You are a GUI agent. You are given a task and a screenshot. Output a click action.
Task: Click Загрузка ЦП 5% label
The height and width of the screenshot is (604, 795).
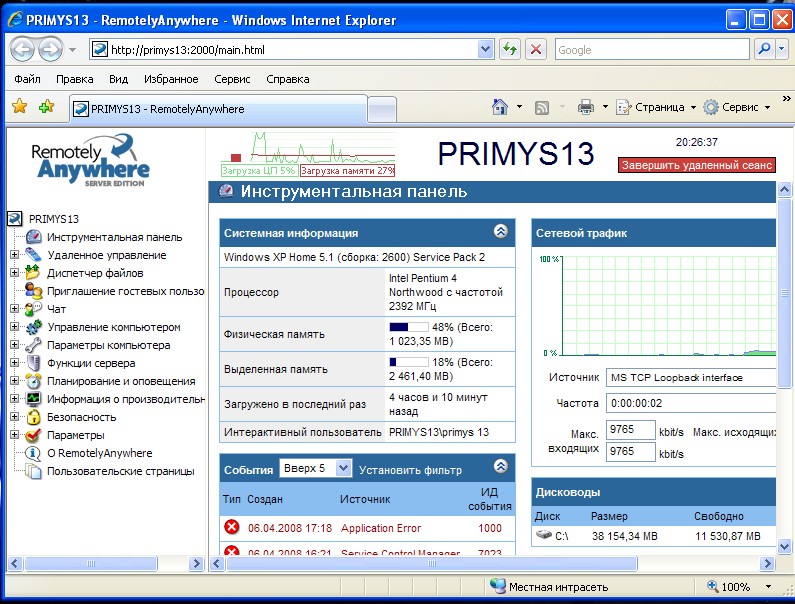tap(259, 171)
